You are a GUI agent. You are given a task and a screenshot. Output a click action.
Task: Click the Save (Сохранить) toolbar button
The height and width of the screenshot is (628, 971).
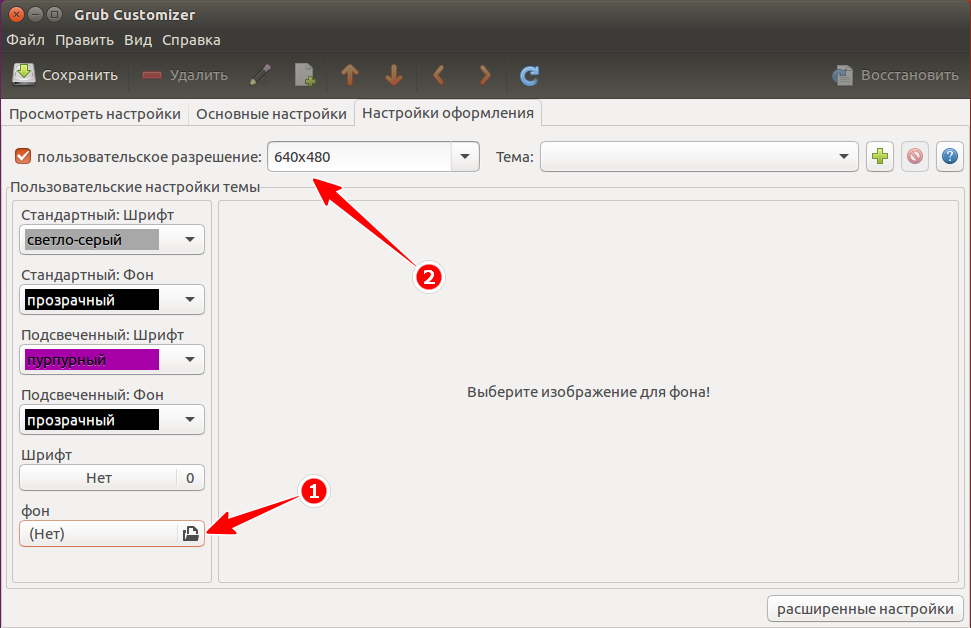click(65, 75)
